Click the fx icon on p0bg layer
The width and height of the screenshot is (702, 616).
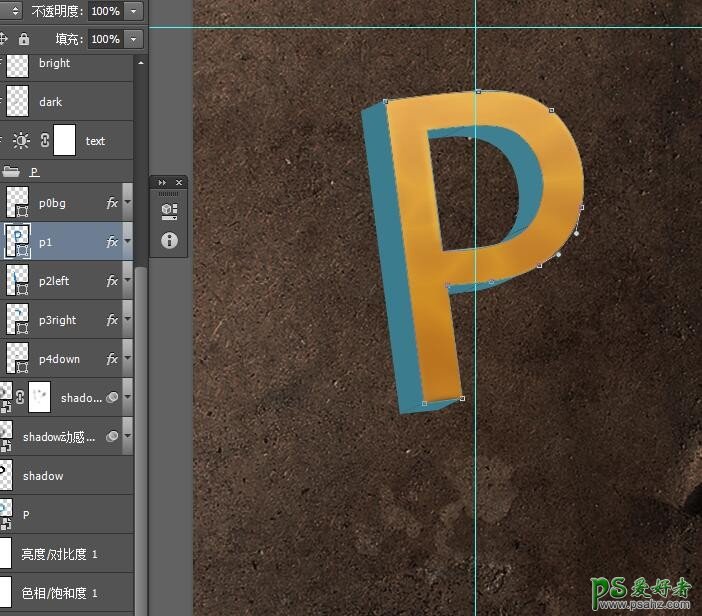(x=112, y=203)
